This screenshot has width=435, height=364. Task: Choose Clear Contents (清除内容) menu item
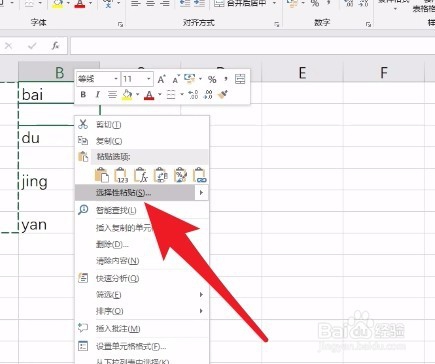pos(142,261)
